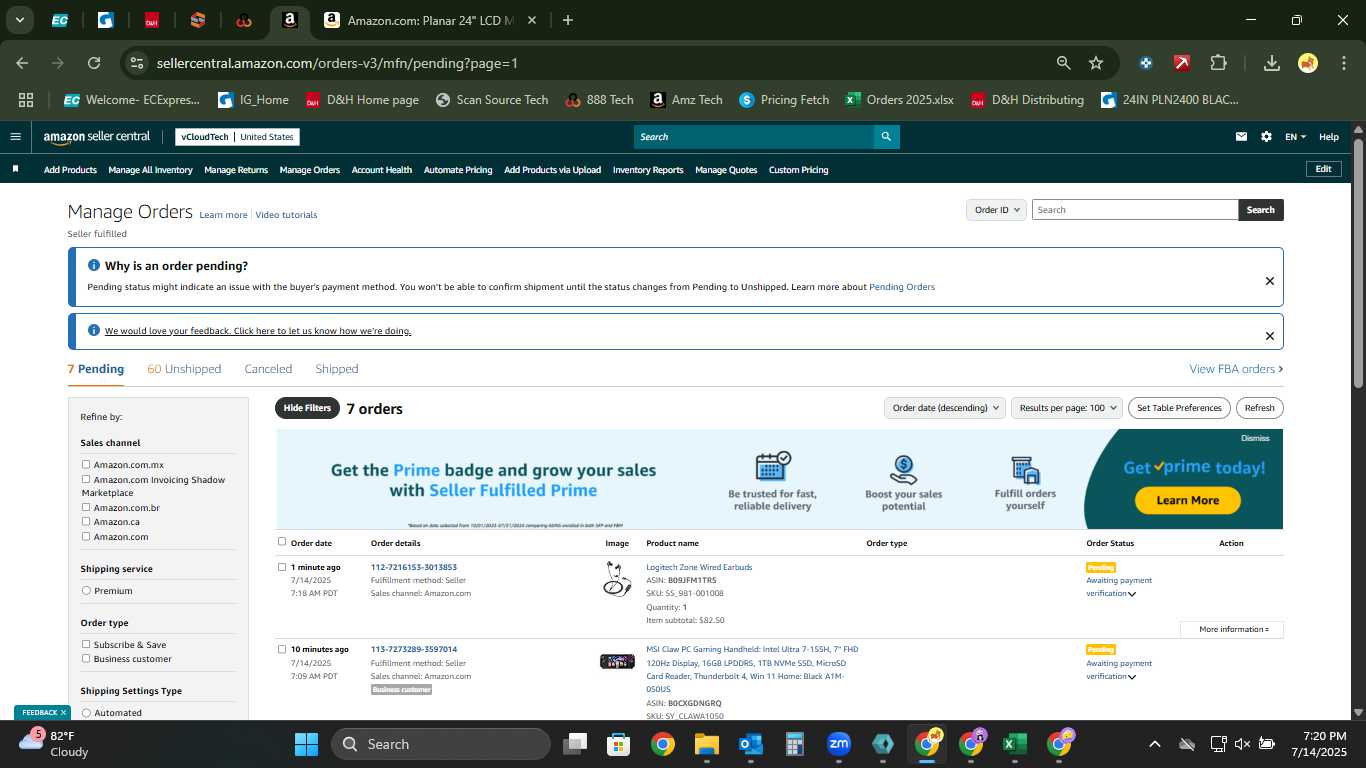Click the yellow Learn More Prime button
Image resolution: width=1366 pixels, height=768 pixels.
click(x=1188, y=500)
